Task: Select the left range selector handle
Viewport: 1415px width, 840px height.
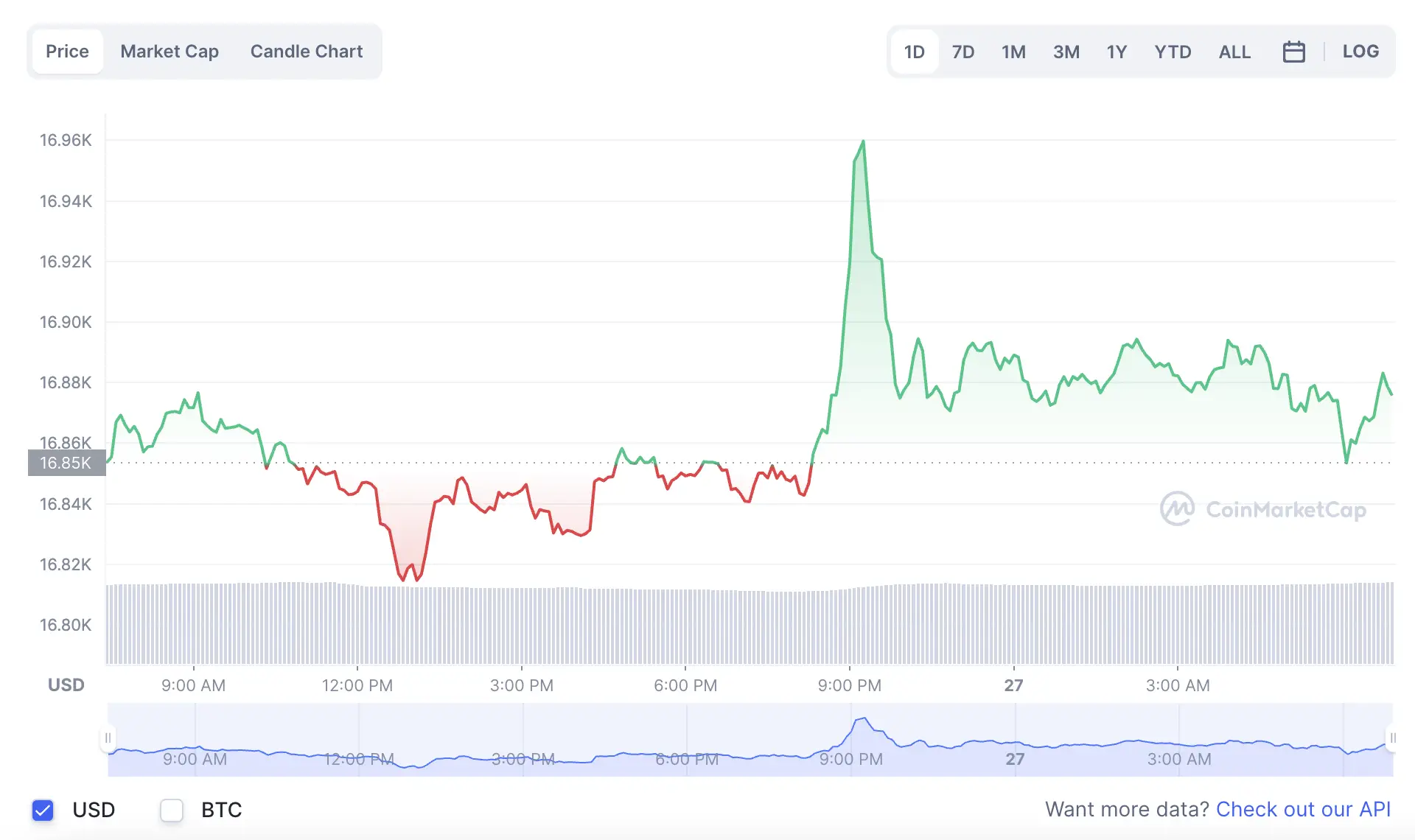Action: pyautogui.click(x=107, y=737)
